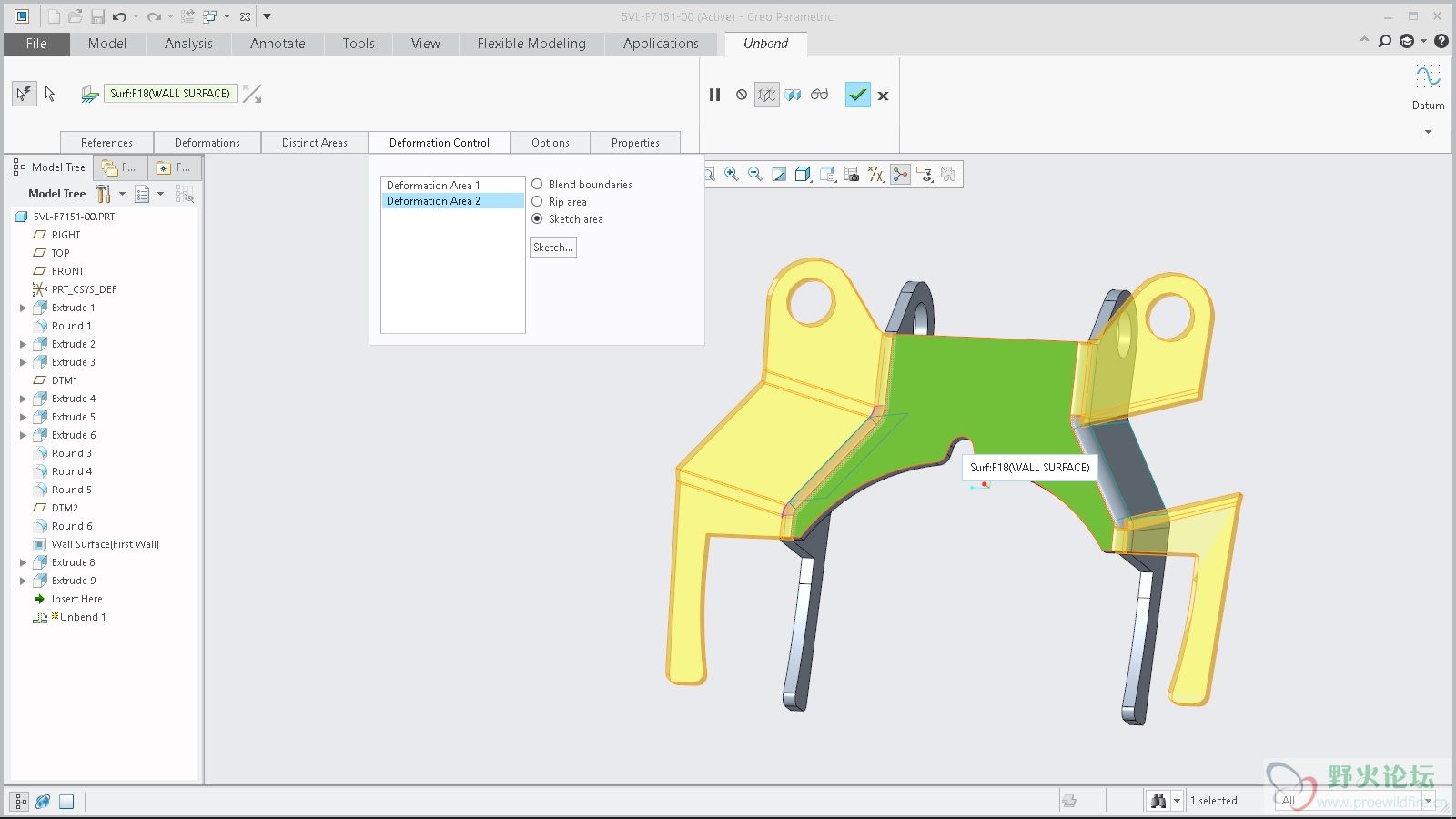Click the verify mode glasses icon

[x=820, y=95]
